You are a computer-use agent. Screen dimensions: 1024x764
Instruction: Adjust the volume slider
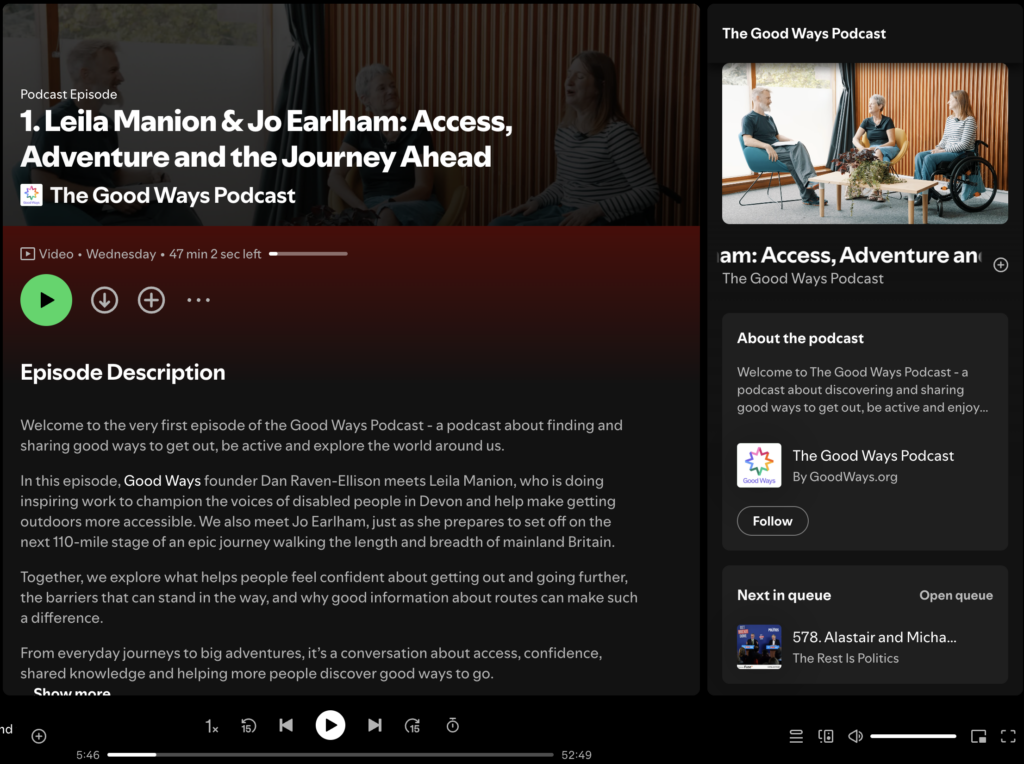[x=913, y=737]
